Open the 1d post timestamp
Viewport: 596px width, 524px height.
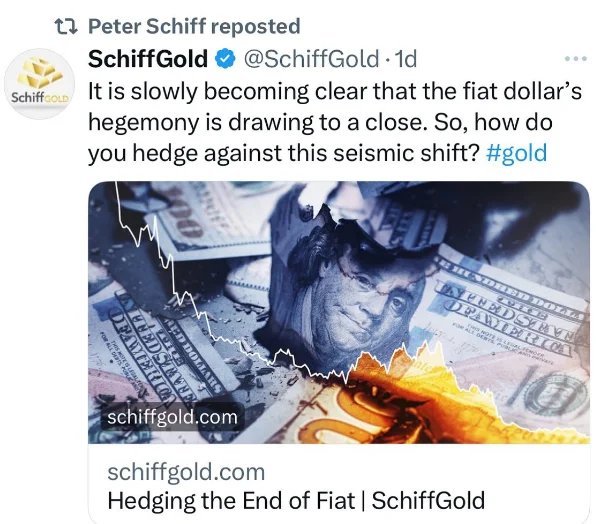[406, 59]
